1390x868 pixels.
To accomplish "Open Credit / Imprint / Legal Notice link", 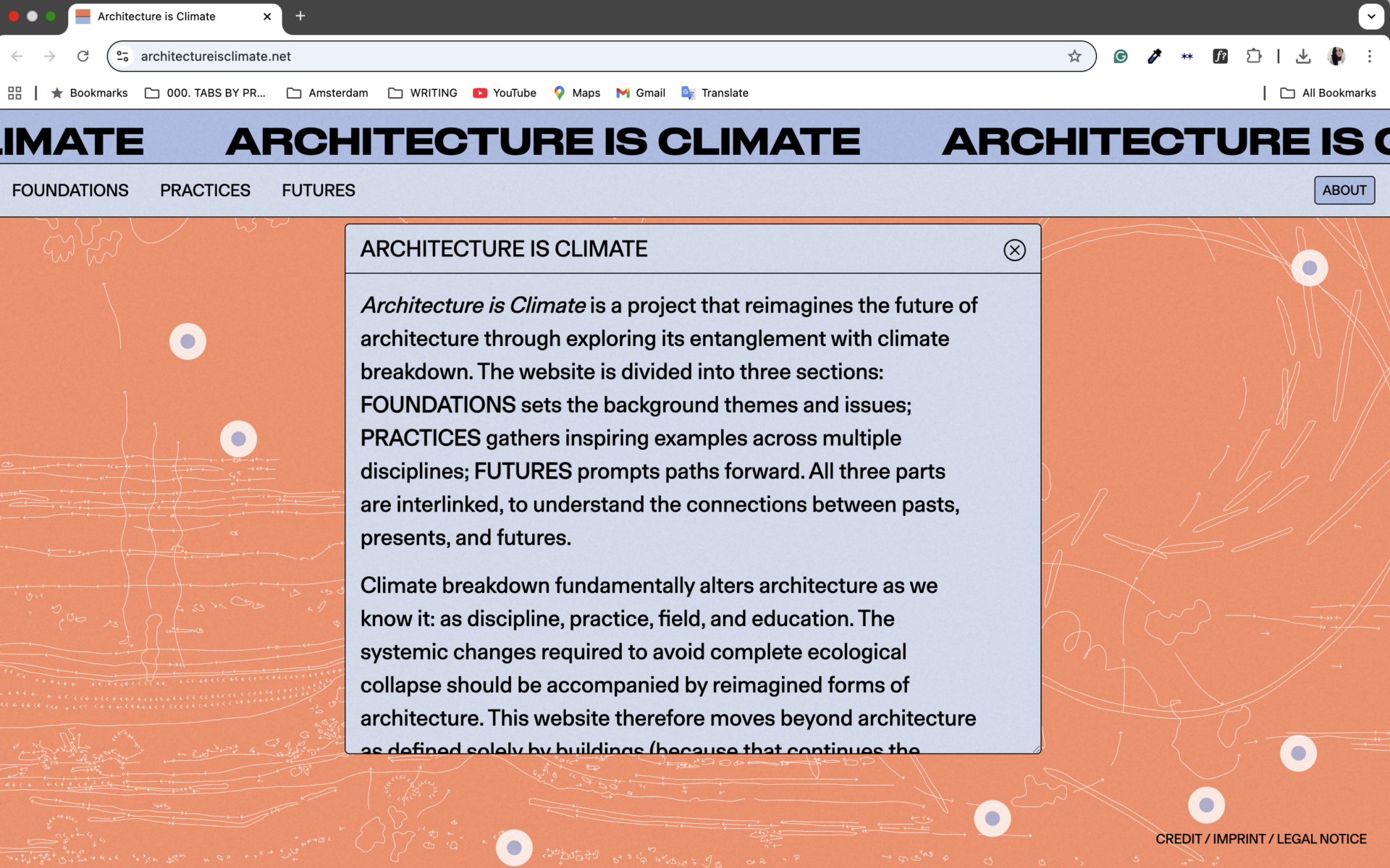I will pyautogui.click(x=1260, y=839).
